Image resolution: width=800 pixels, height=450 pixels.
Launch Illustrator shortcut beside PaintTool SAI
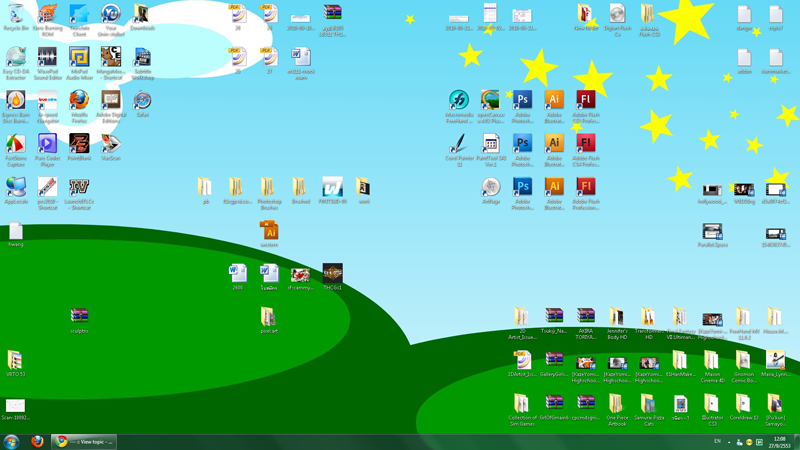click(554, 150)
